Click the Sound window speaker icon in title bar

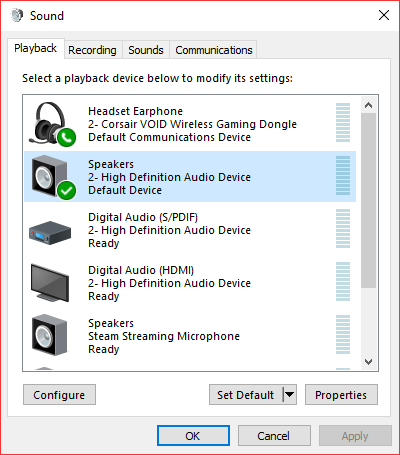[x=17, y=15]
